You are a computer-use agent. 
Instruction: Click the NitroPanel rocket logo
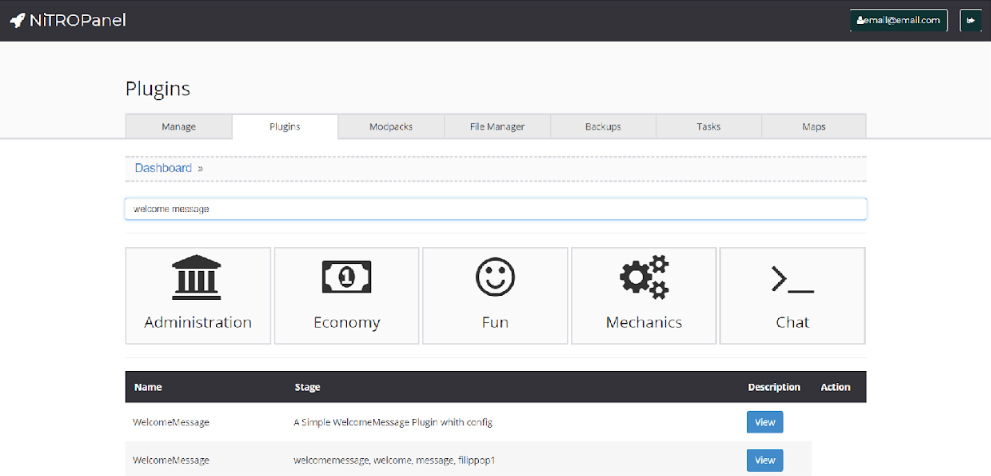[x=17, y=20]
